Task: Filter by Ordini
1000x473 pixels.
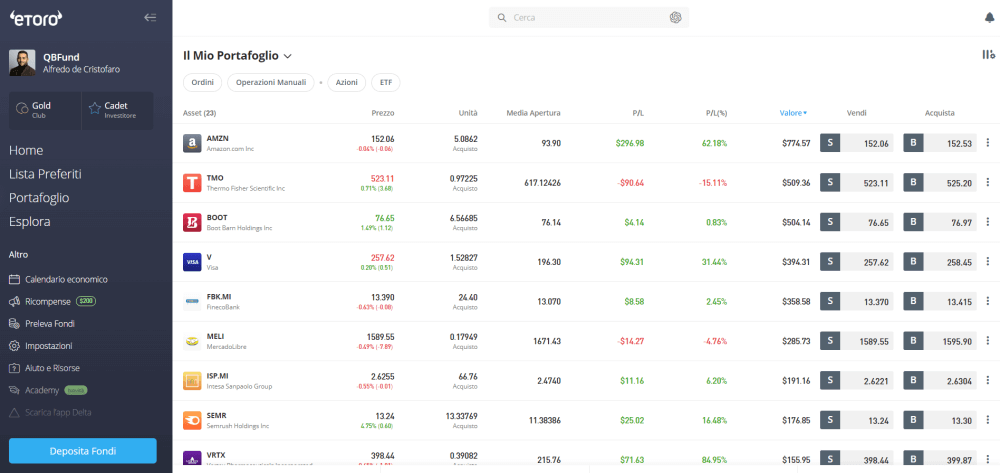Action: coord(202,83)
